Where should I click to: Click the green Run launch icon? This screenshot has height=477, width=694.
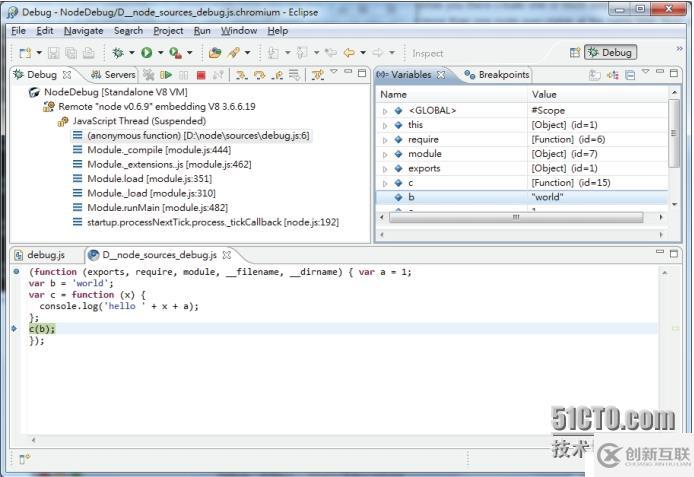click(147, 53)
